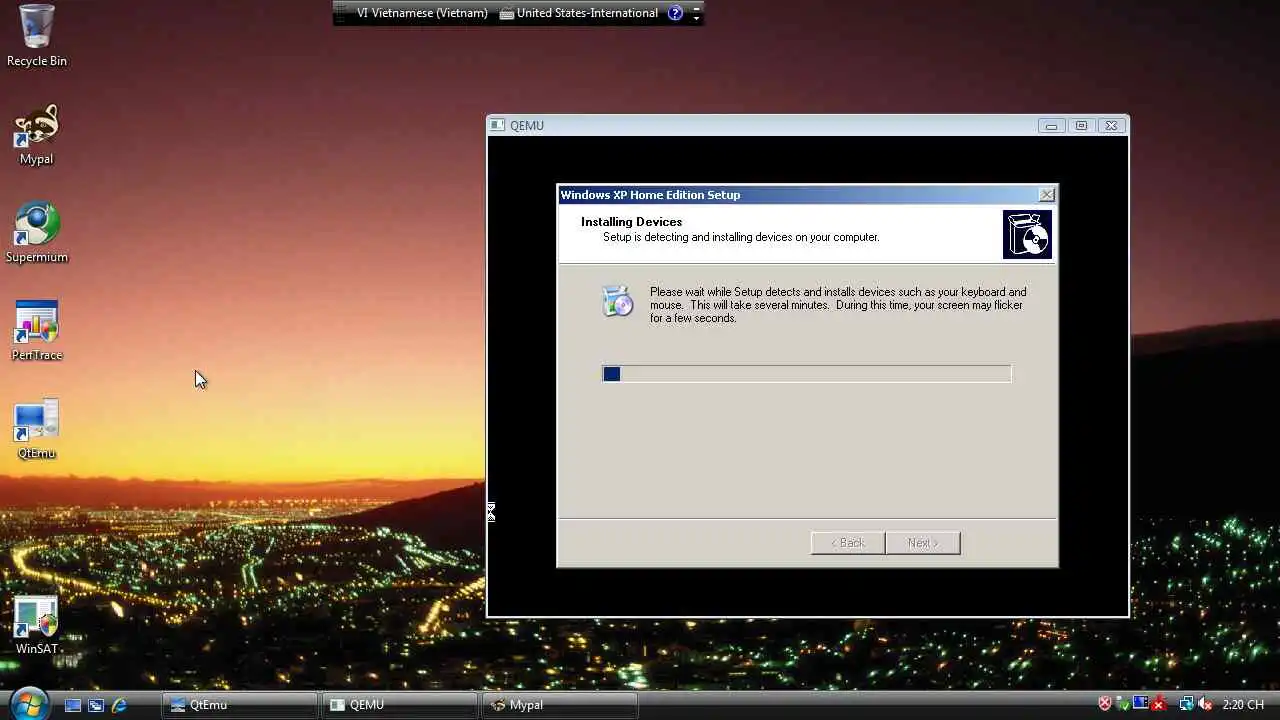This screenshot has height=720, width=1280.
Task: Maximize the QEMU window
Action: [x=1081, y=126]
